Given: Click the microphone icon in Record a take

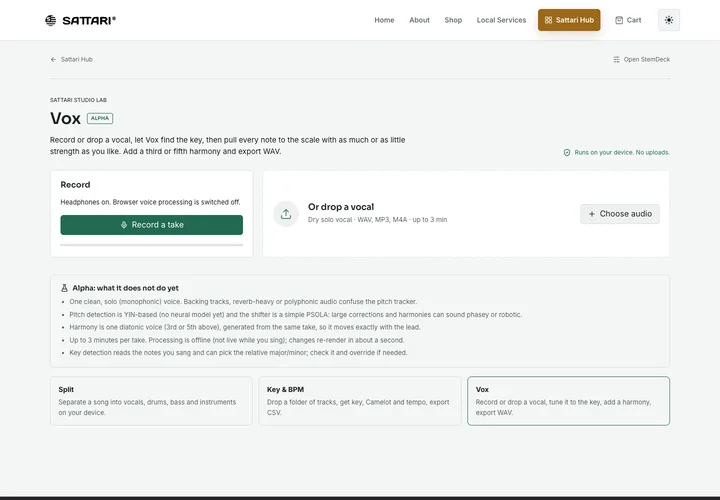Looking at the screenshot, I should click(x=124, y=225).
